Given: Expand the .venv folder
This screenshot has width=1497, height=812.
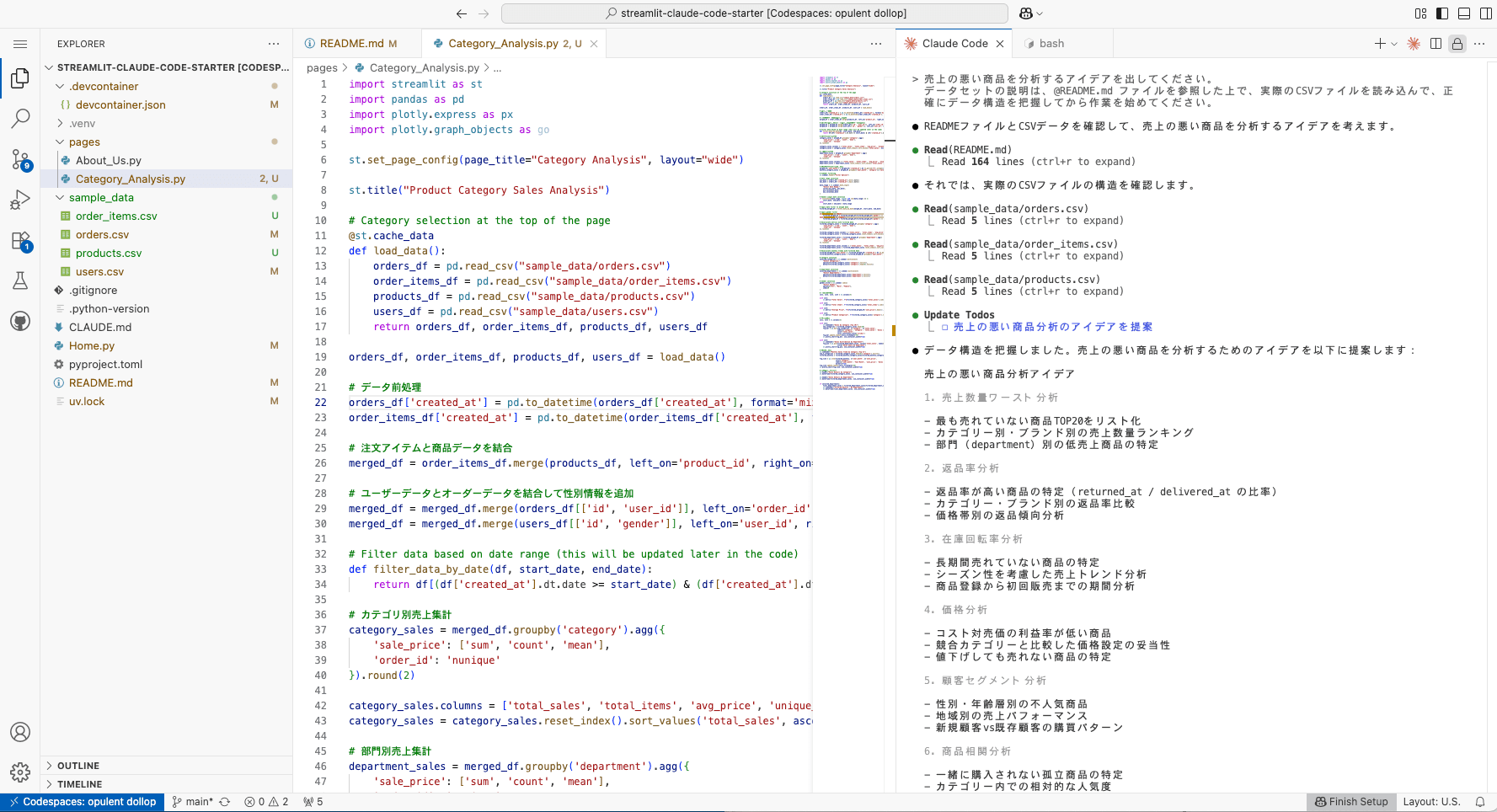Looking at the screenshot, I should [x=82, y=123].
